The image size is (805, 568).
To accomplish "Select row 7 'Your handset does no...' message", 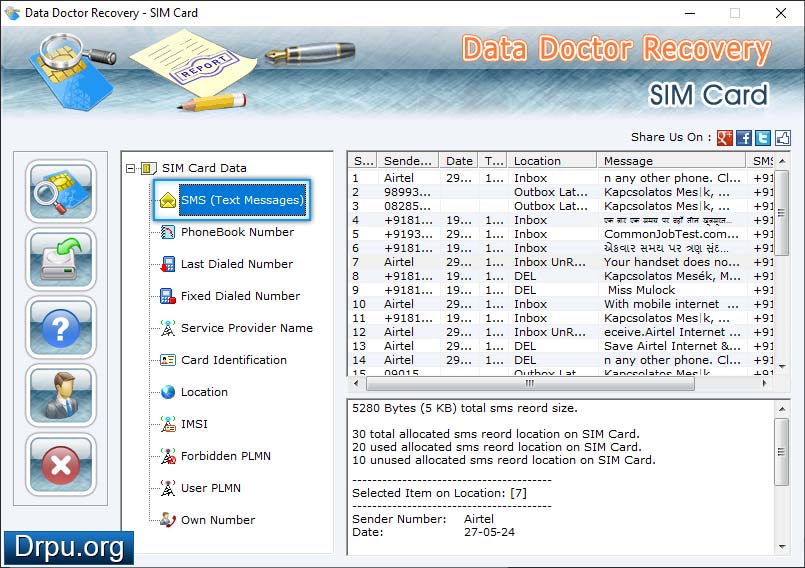I will tap(672, 262).
